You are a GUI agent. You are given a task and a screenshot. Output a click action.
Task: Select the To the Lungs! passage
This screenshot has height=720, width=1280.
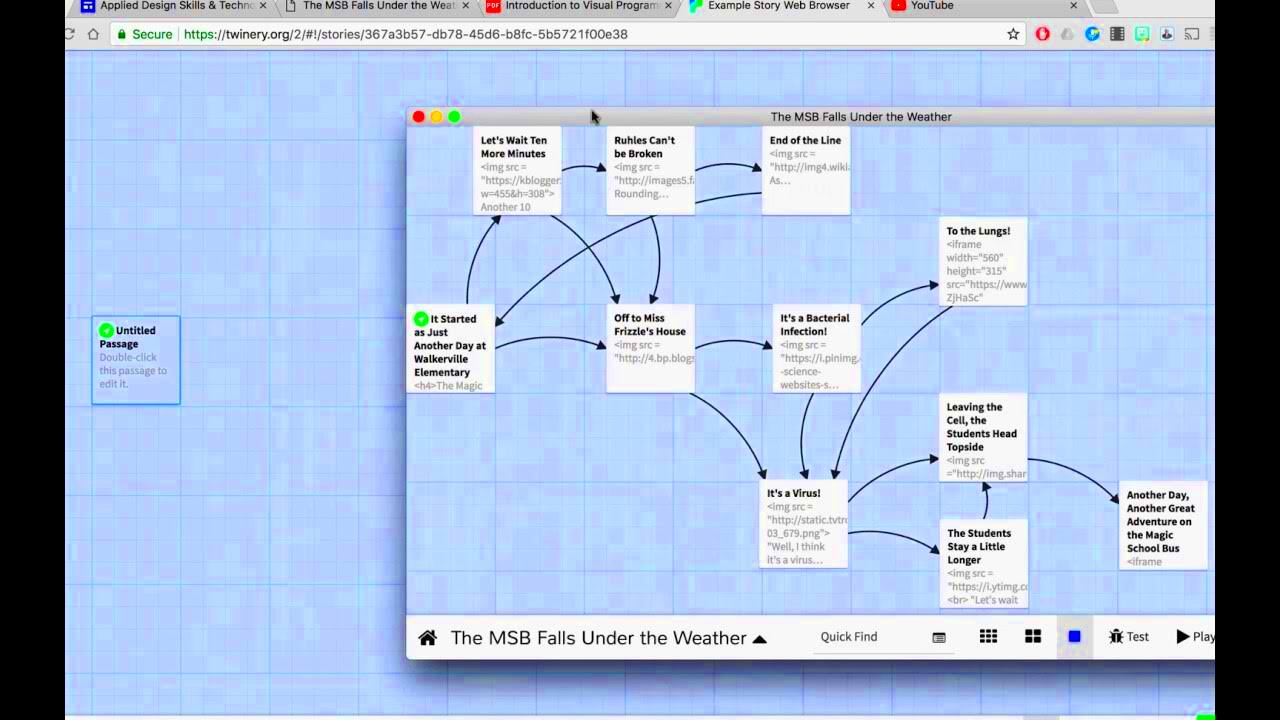pos(983,261)
